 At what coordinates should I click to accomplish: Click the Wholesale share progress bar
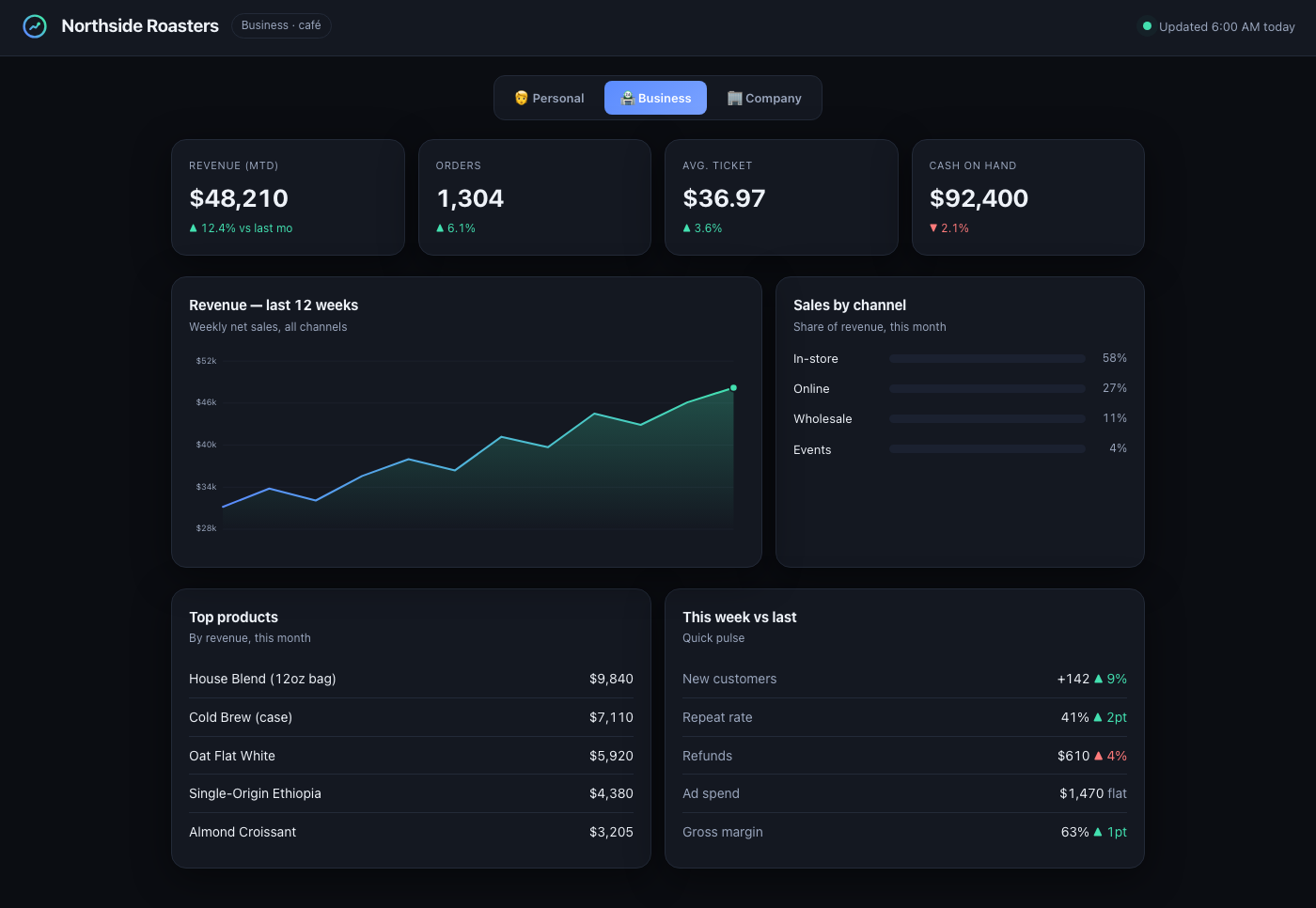click(987, 418)
